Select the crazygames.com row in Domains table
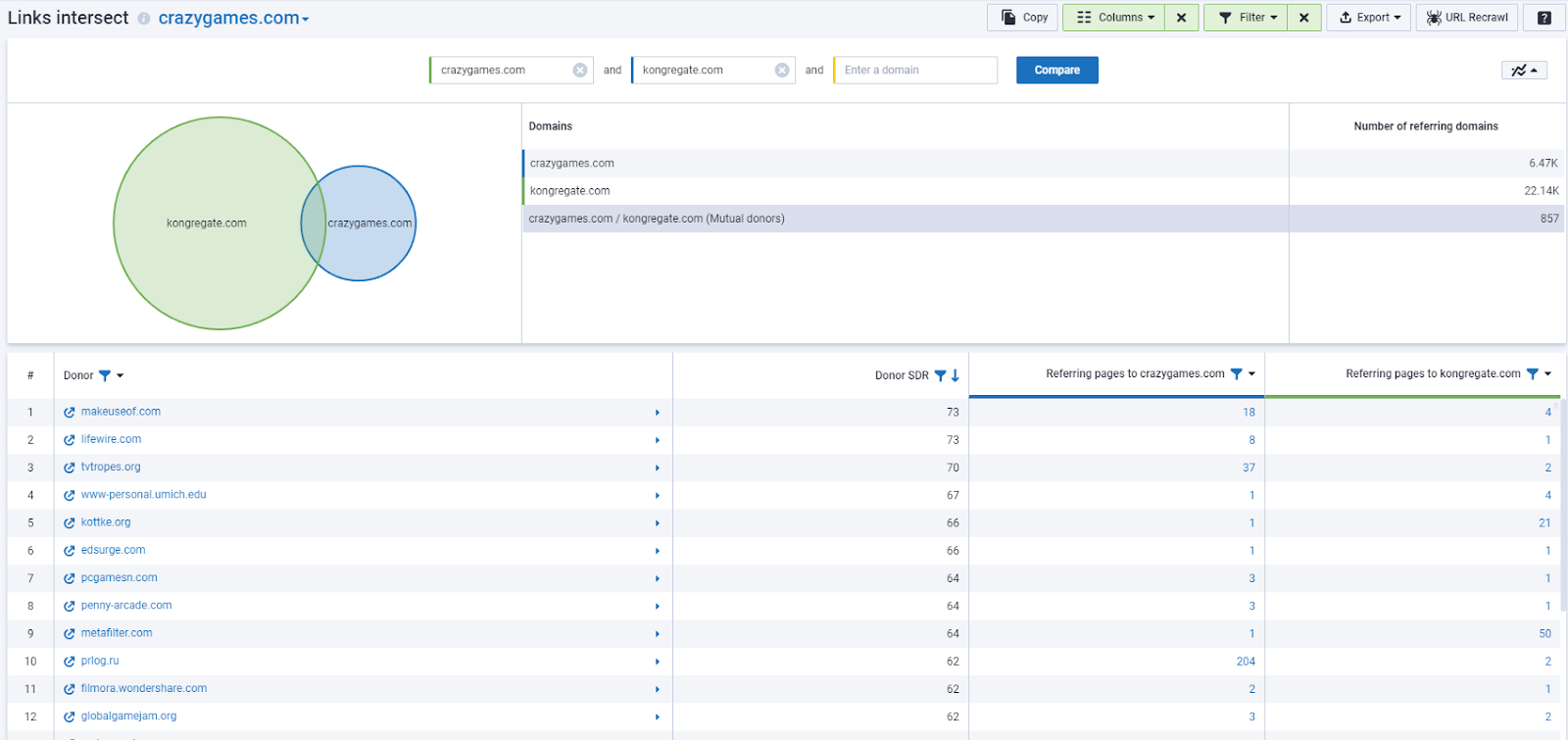1568x740 pixels. point(1043,163)
